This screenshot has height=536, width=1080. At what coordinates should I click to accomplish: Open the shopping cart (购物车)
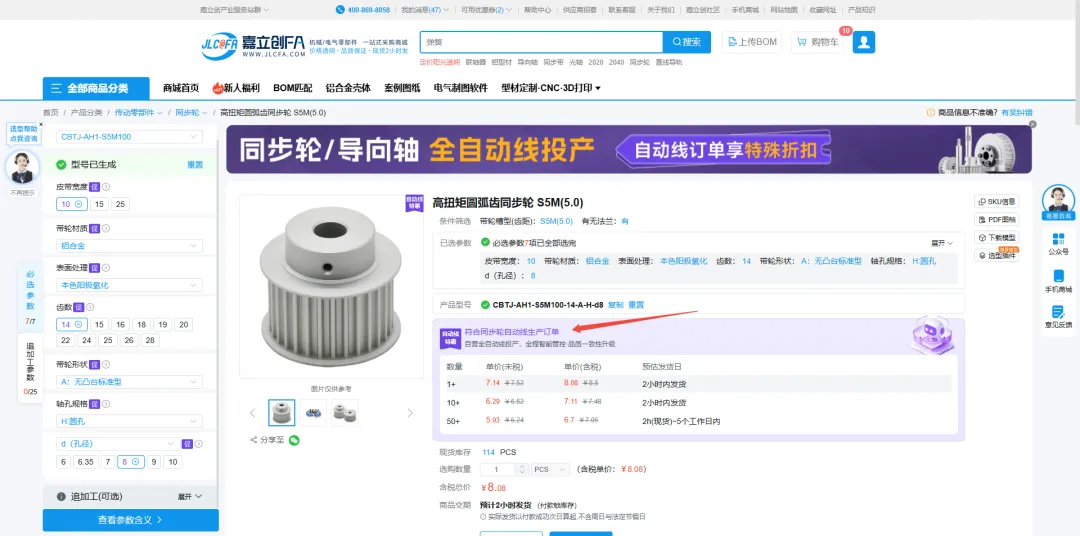coord(817,42)
